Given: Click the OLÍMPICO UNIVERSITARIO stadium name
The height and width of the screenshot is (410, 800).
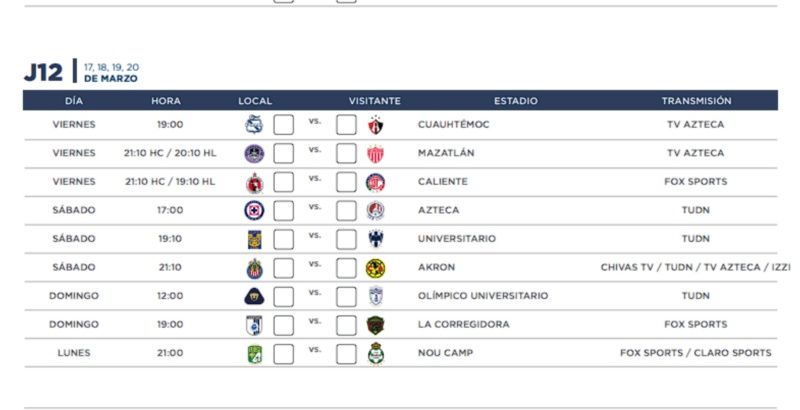Looking at the screenshot, I should click(483, 296).
